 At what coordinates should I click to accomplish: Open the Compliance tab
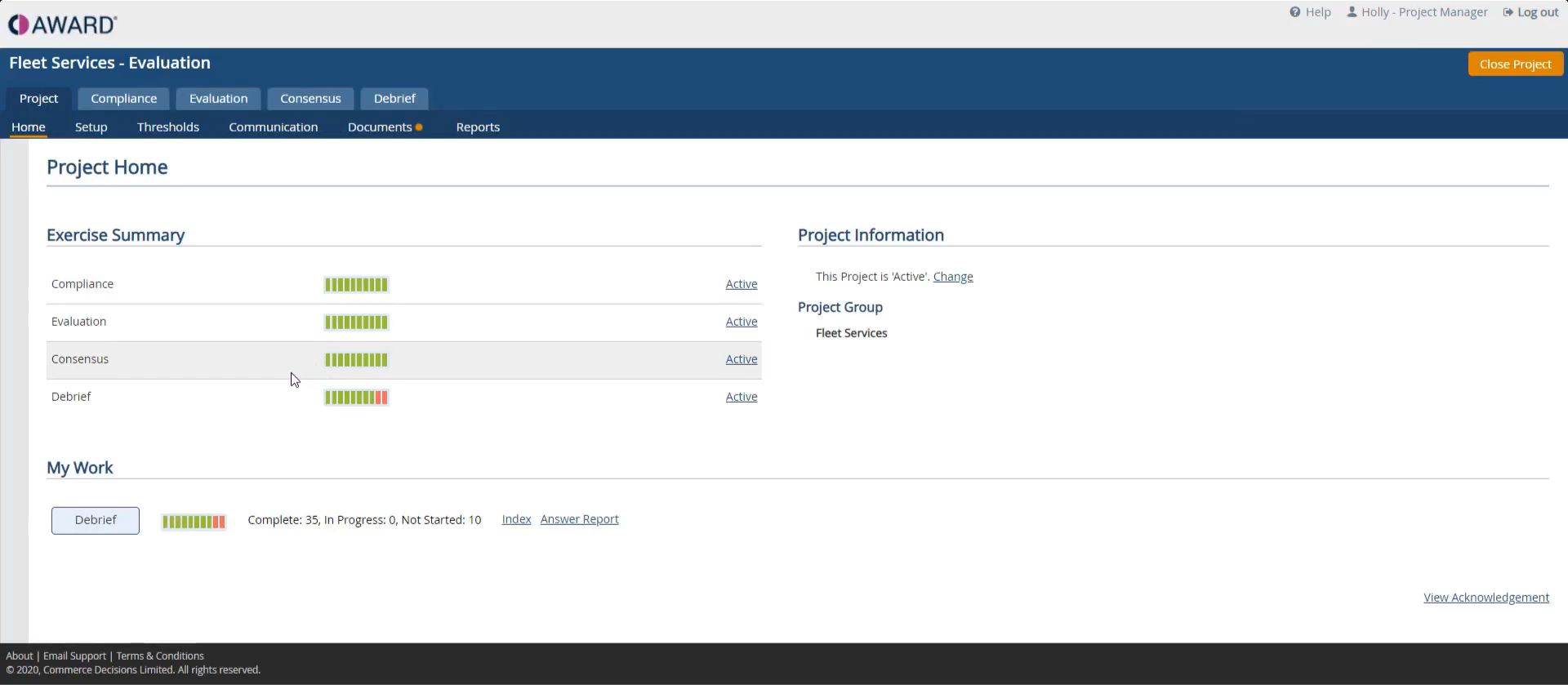(123, 99)
